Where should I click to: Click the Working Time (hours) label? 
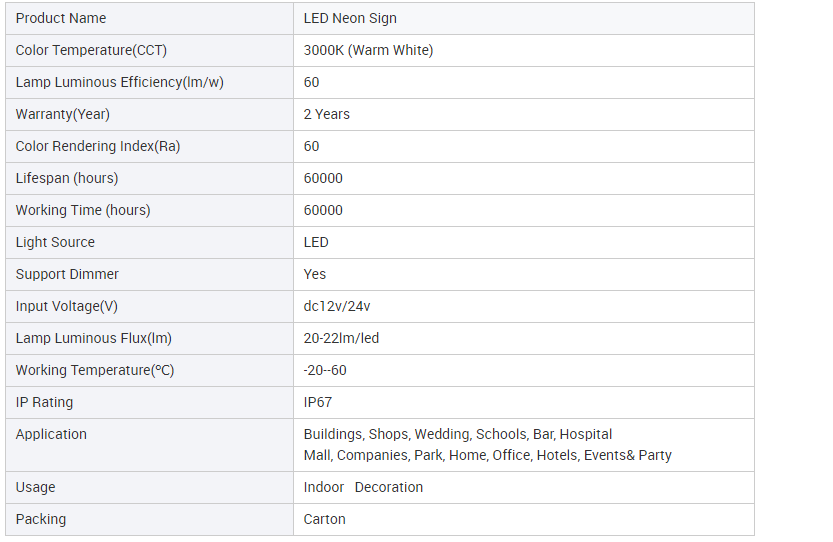[x=83, y=210]
